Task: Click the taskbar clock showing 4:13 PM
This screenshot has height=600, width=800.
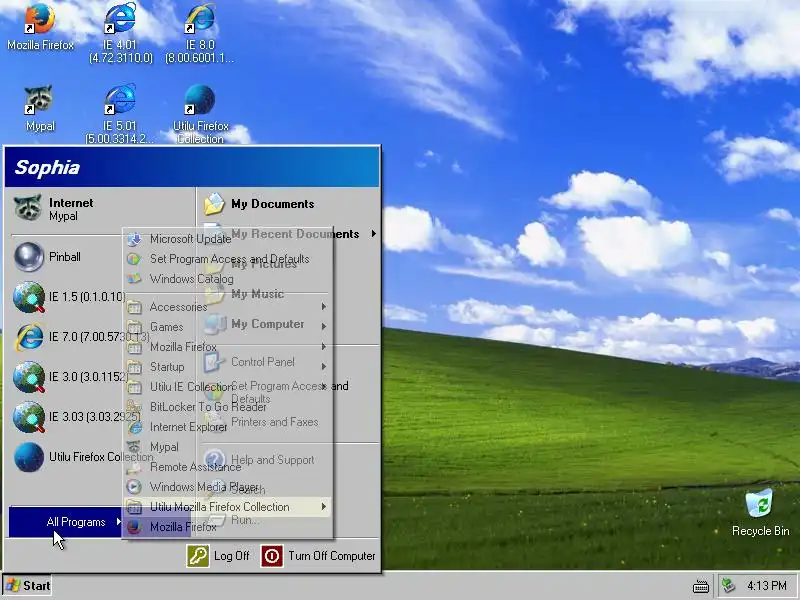Action: pyautogui.click(x=767, y=586)
